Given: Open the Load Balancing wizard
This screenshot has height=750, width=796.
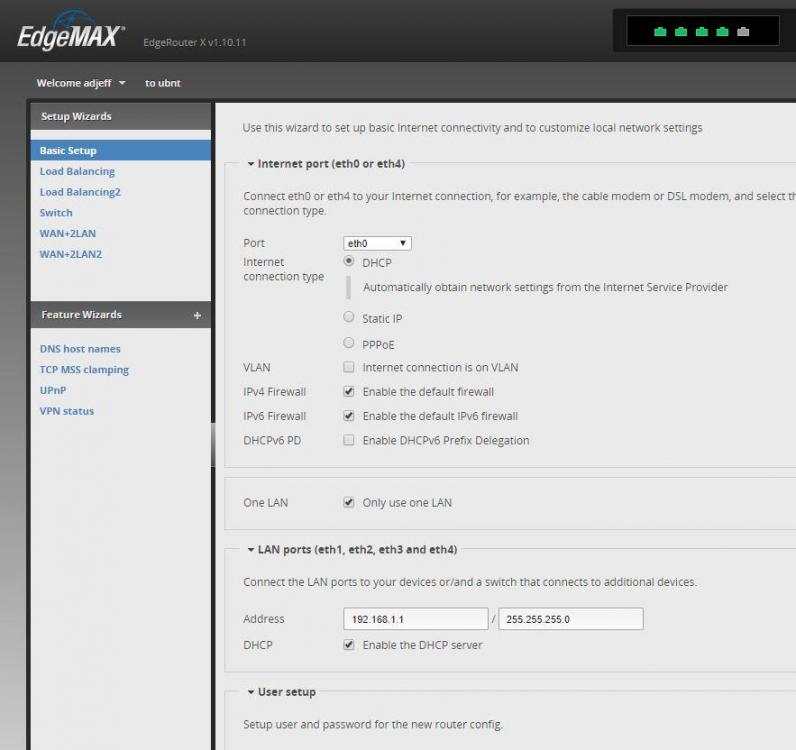Looking at the screenshot, I should pyautogui.click(x=77, y=171).
